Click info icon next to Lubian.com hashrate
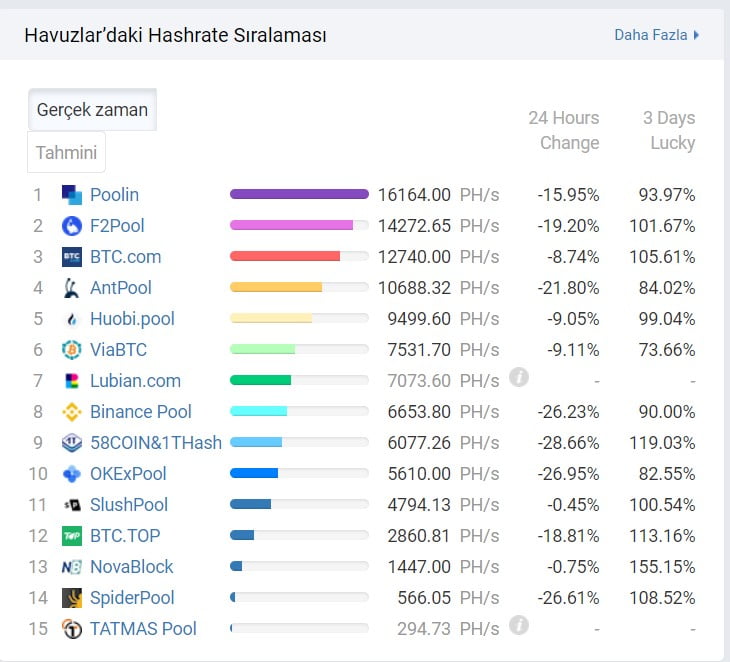The image size is (730, 662). (518, 378)
